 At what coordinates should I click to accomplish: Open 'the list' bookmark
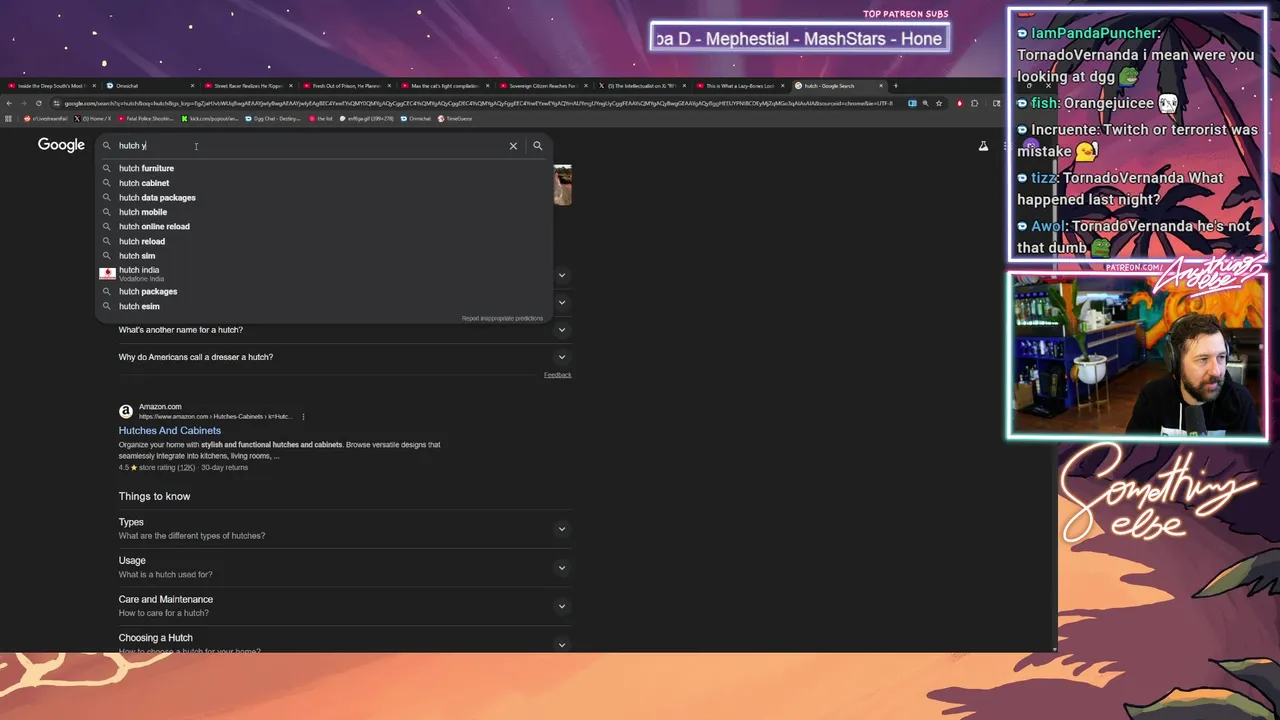coord(321,119)
